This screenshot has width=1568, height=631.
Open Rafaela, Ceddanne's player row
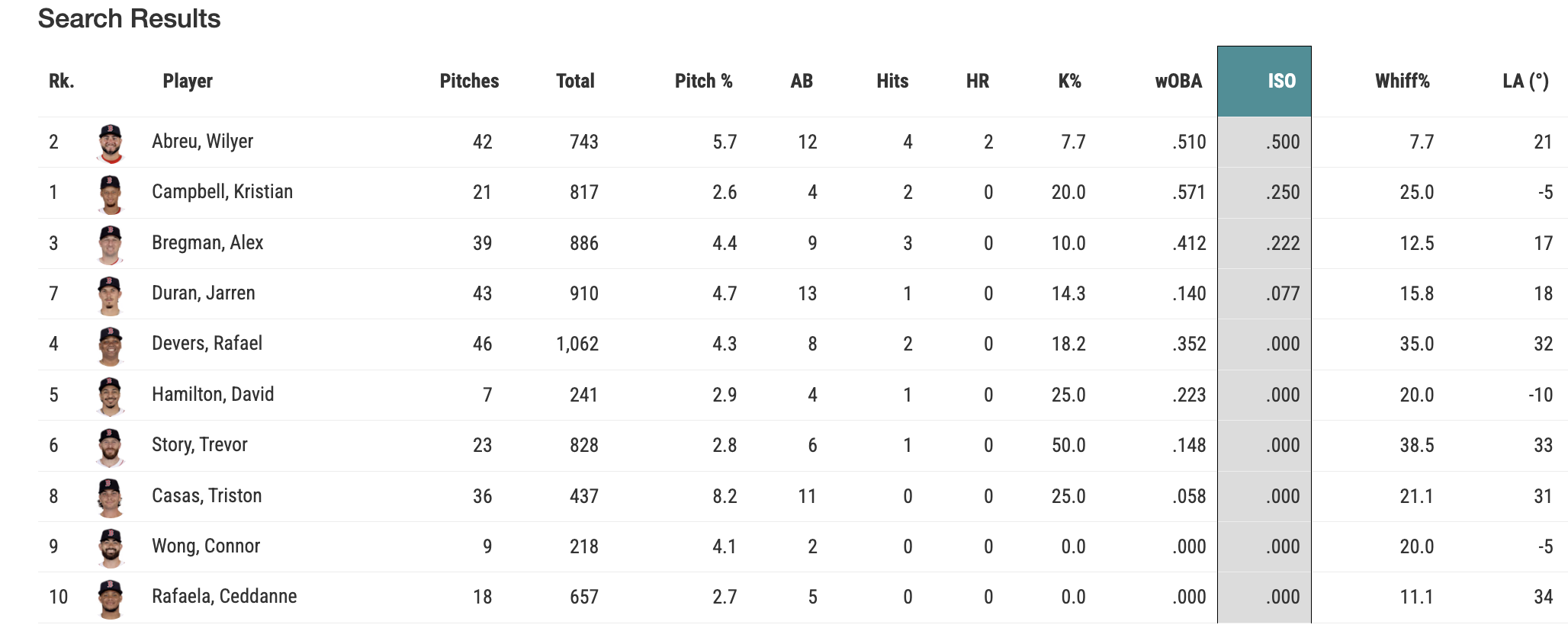click(224, 597)
